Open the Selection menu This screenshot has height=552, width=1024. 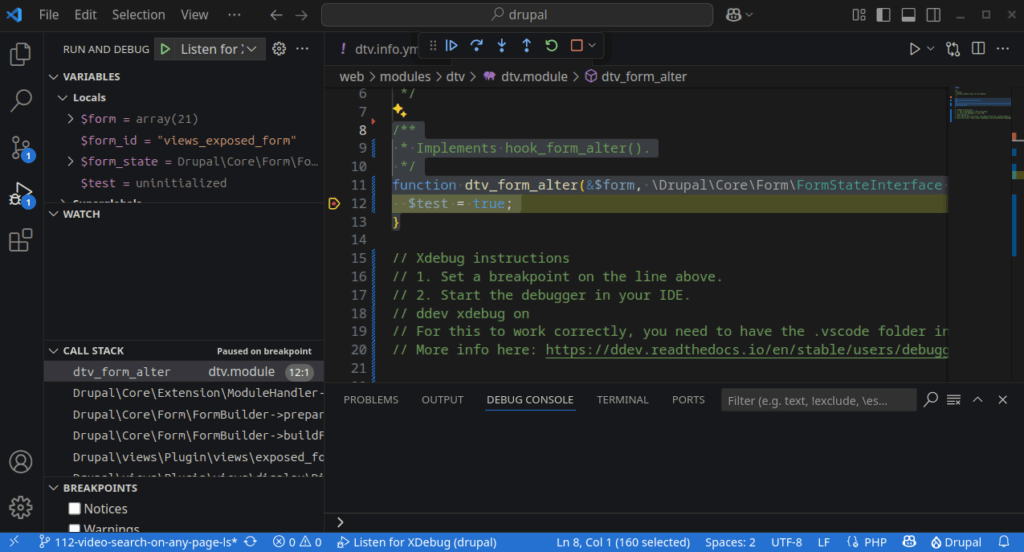pyautogui.click(x=138, y=14)
